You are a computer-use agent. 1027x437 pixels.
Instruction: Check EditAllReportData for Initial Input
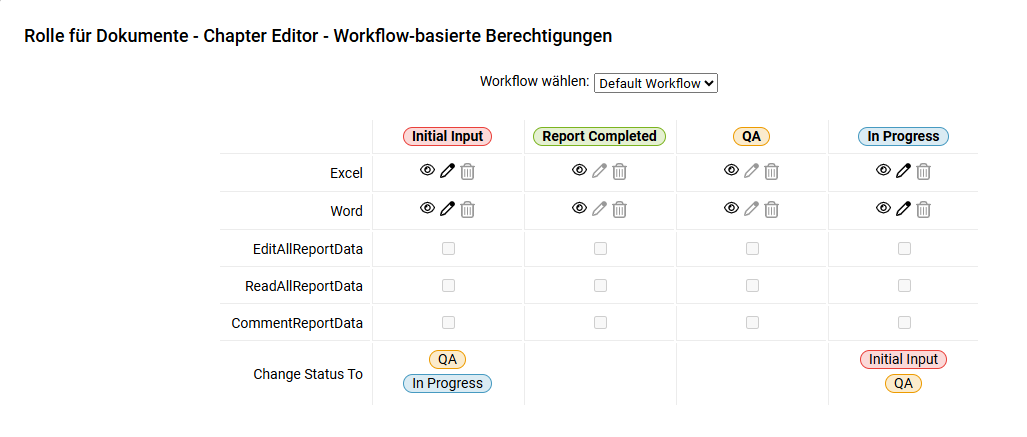tap(448, 248)
